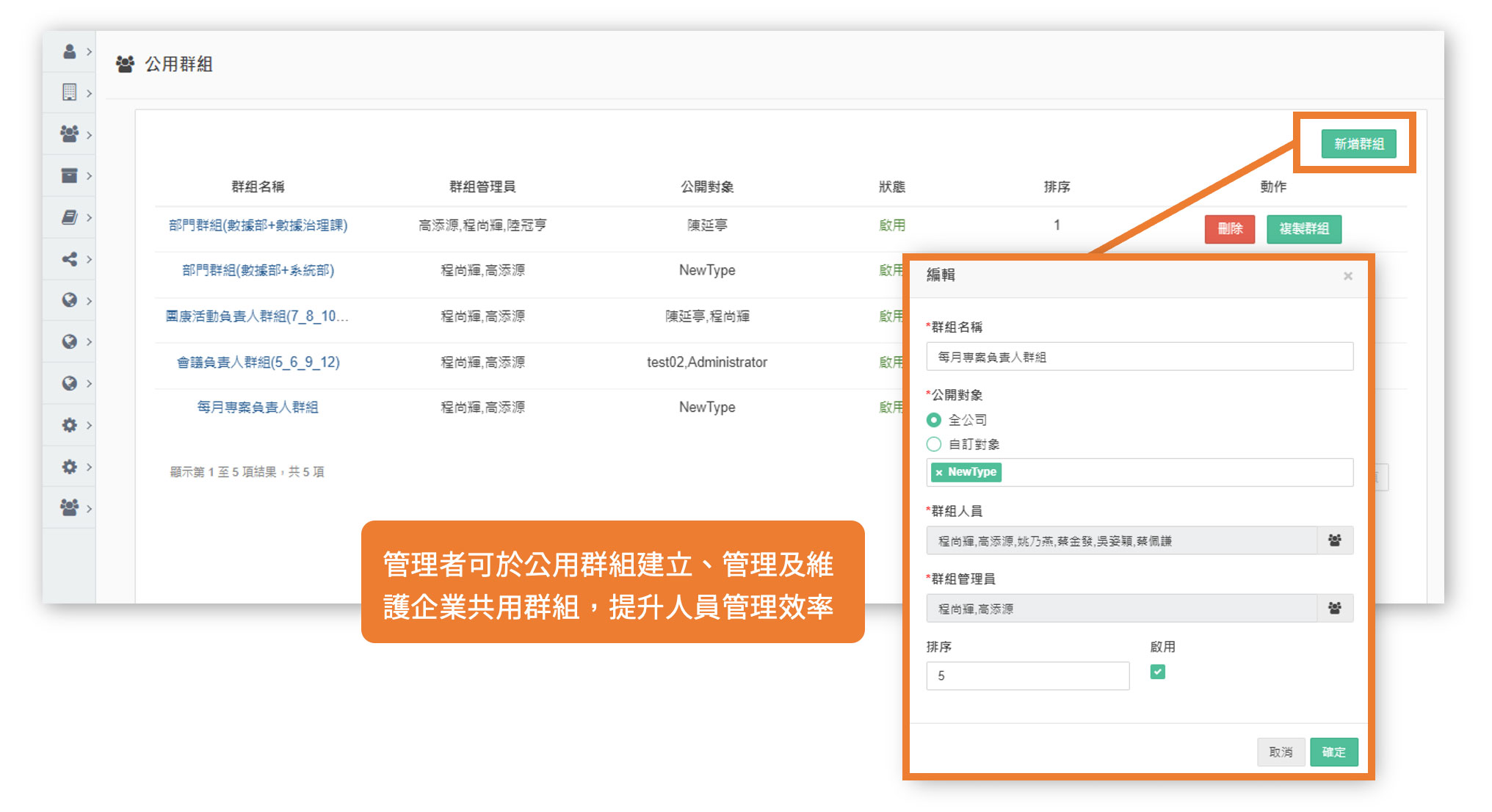Viewport: 1492px width, 812px height.
Task: Open 團康活動負責人群組 link
Action: [x=257, y=316]
